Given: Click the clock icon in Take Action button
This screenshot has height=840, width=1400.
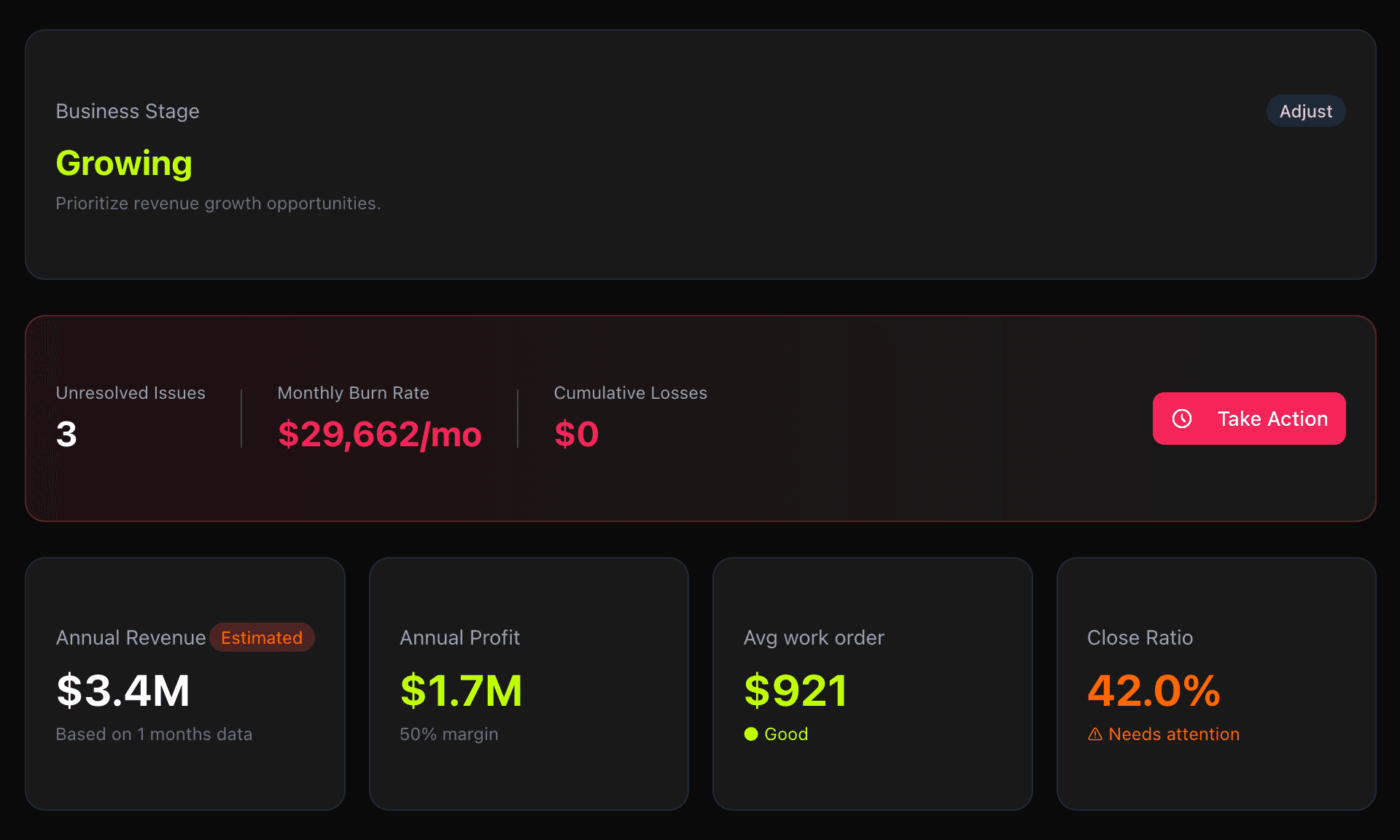Looking at the screenshot, I should 1183,419.
